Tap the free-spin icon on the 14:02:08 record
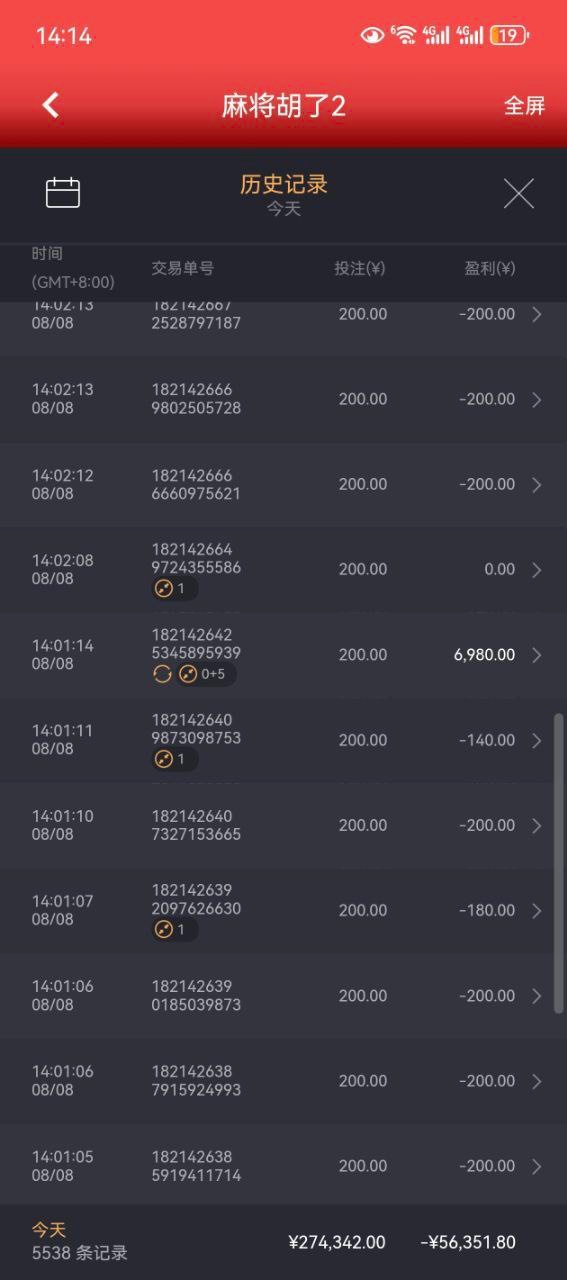 click(x=164, y=589)
